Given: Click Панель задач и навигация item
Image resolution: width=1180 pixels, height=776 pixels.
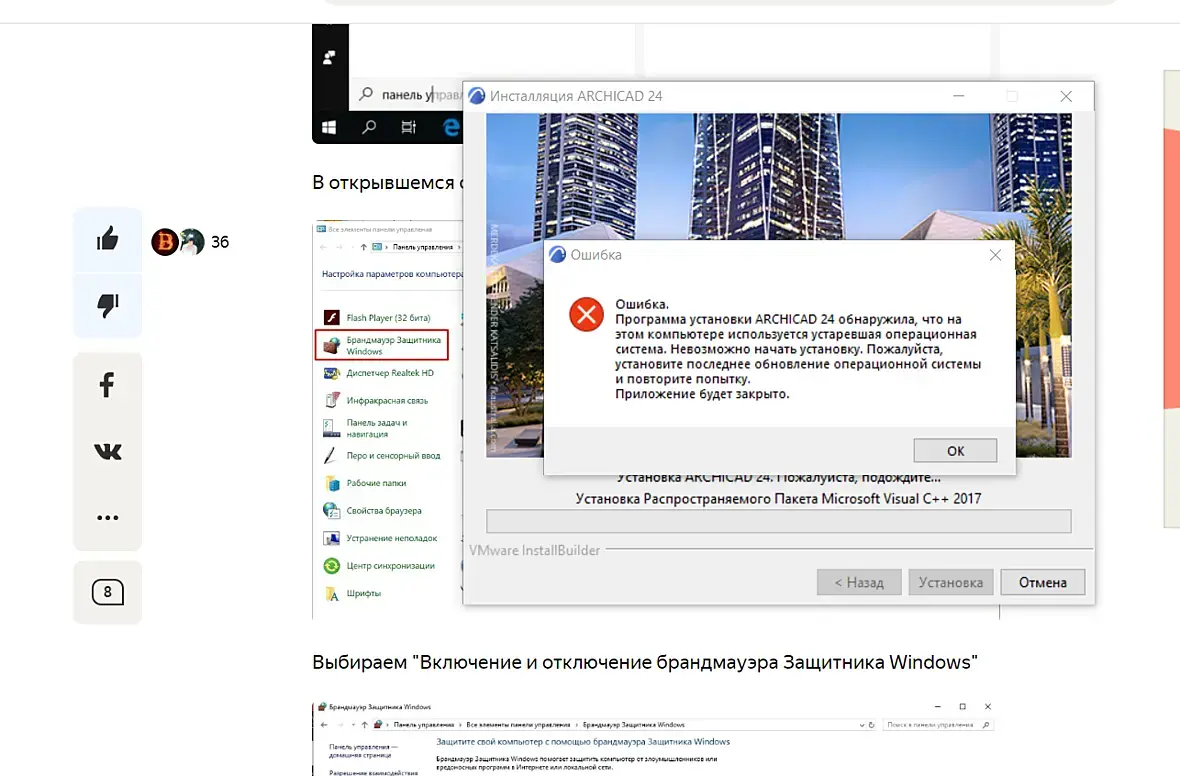Looking at the screenshot, I should 376,428.
